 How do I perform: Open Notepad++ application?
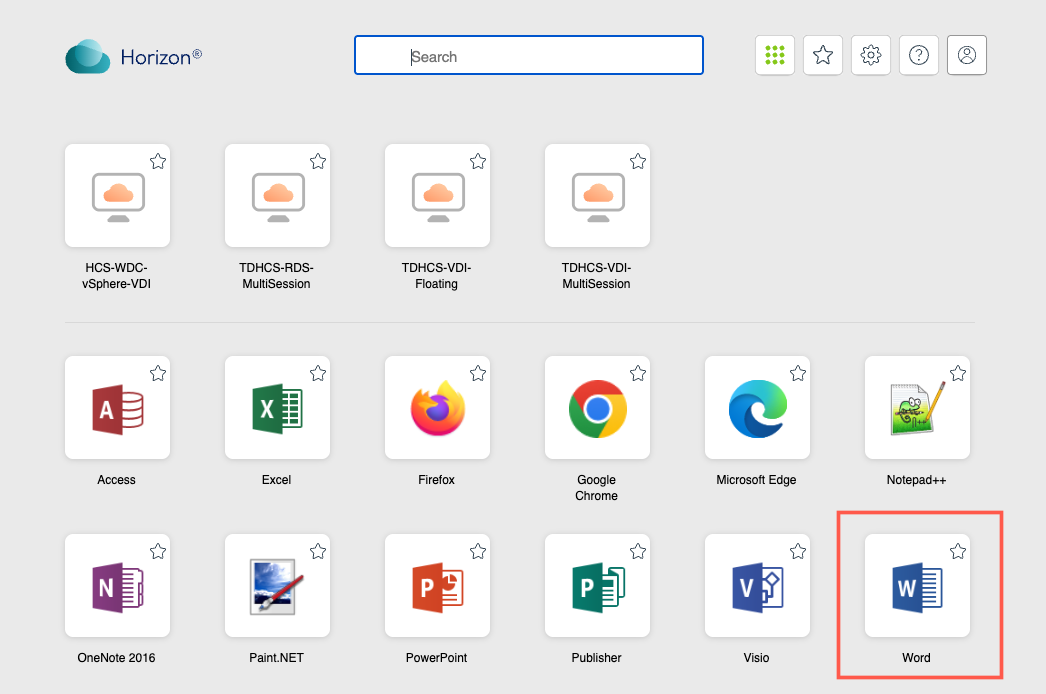coord(916,409)
